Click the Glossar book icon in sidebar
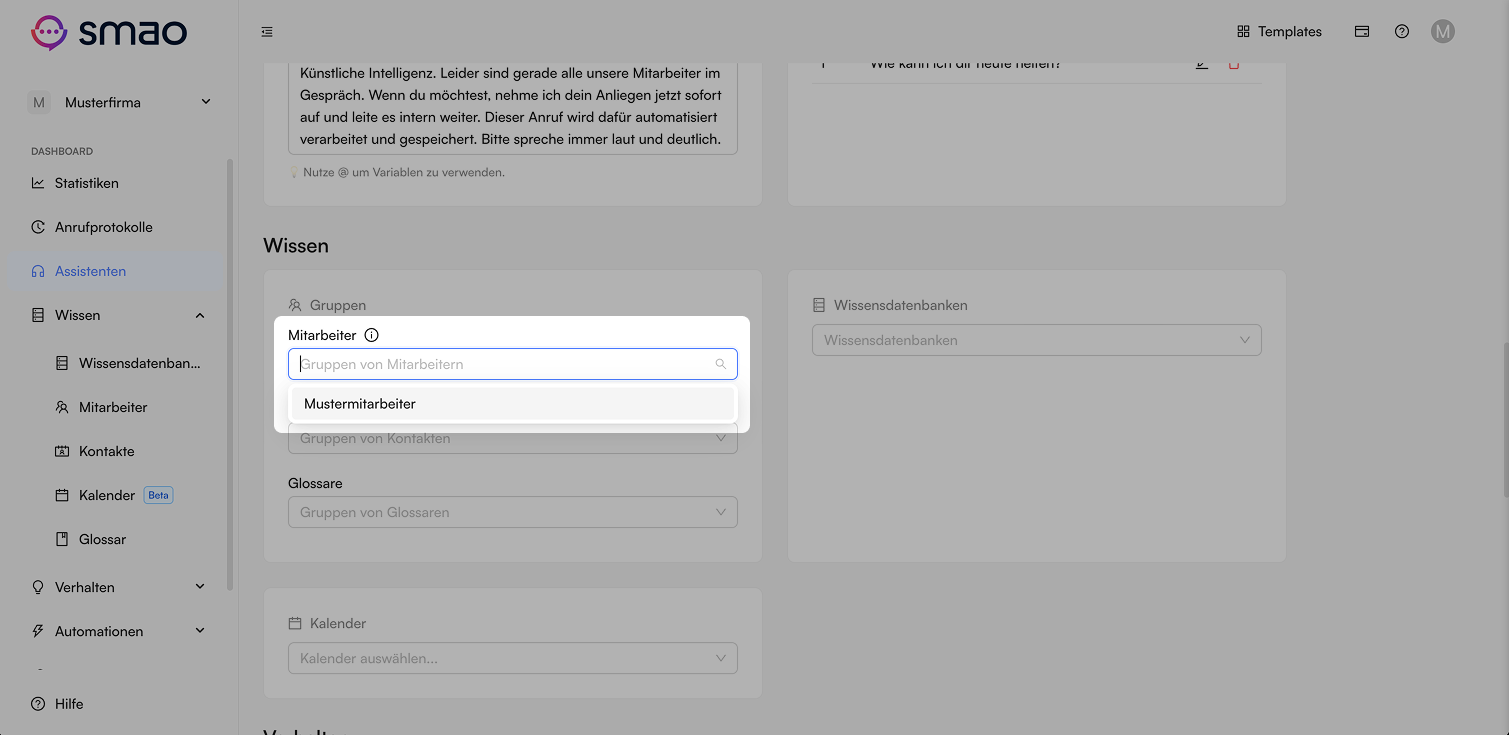This screenshot has width=1509, height=735. pos(62,539)
